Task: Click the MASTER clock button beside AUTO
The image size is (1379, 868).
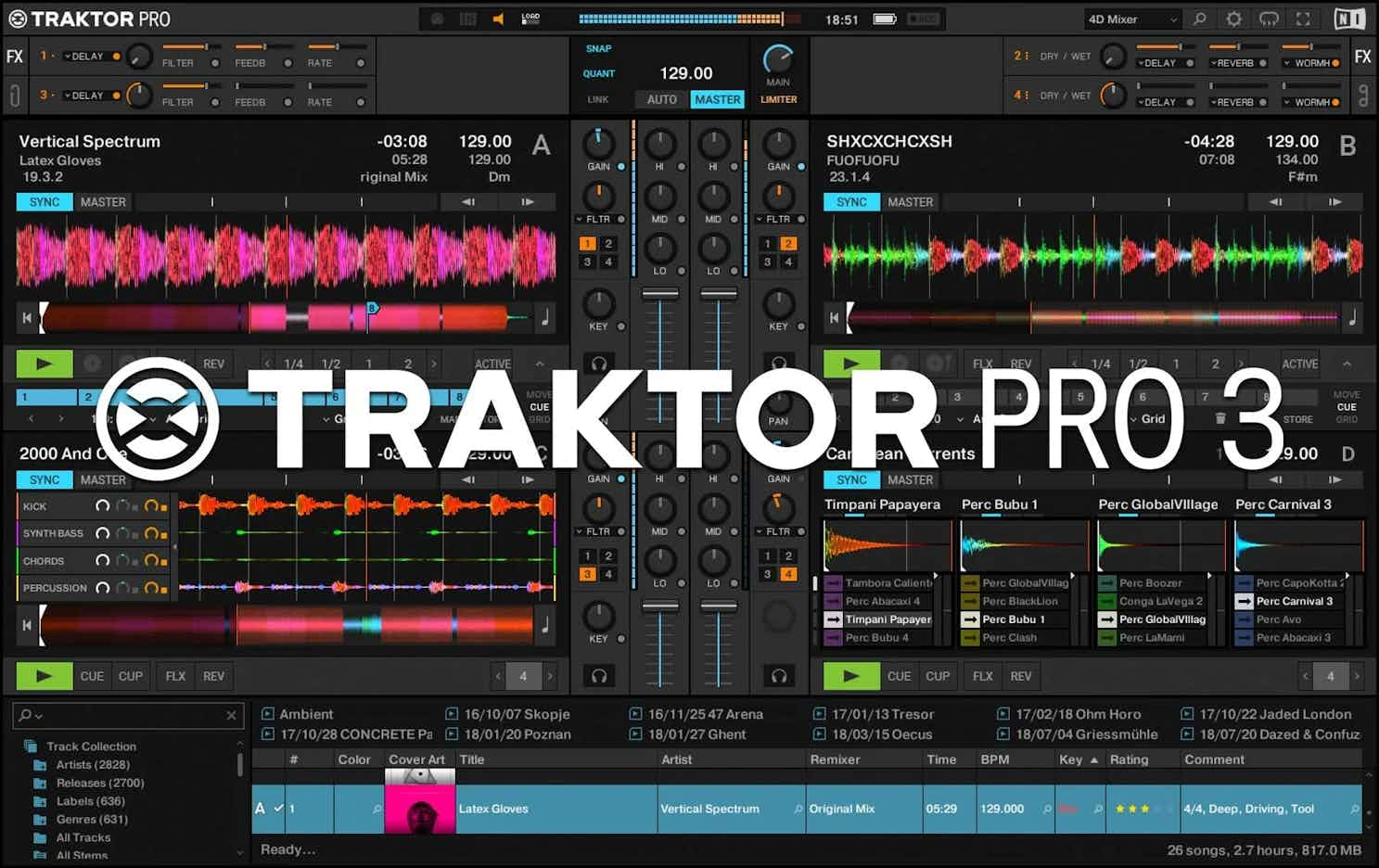Action: tap(718, 99)
